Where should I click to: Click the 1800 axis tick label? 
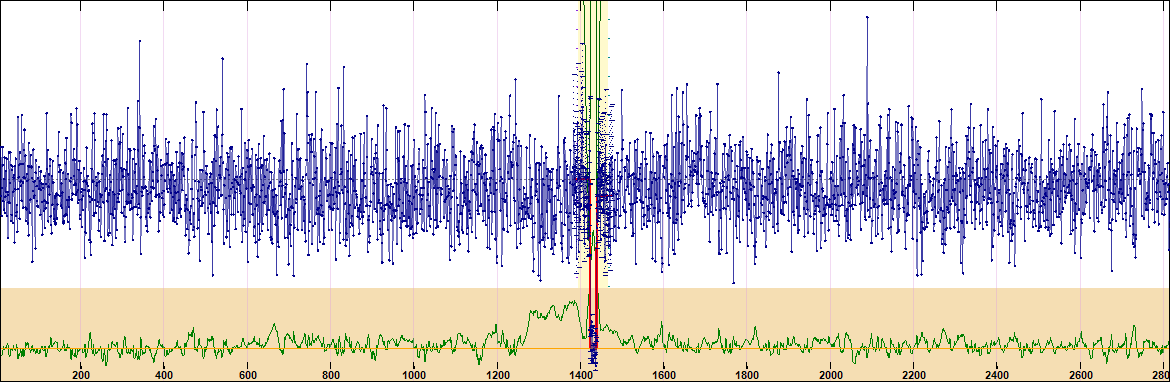[748, 375]
